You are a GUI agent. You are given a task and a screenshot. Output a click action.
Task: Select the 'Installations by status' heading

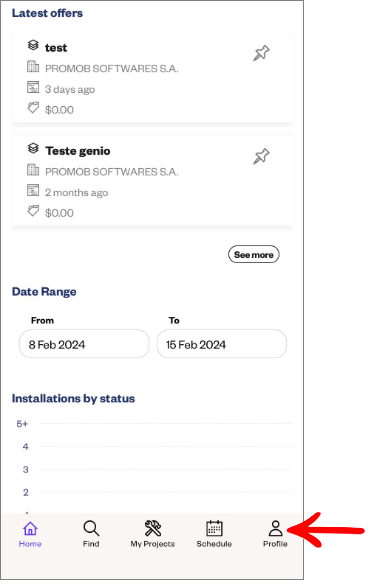click(x=73, y=398)
